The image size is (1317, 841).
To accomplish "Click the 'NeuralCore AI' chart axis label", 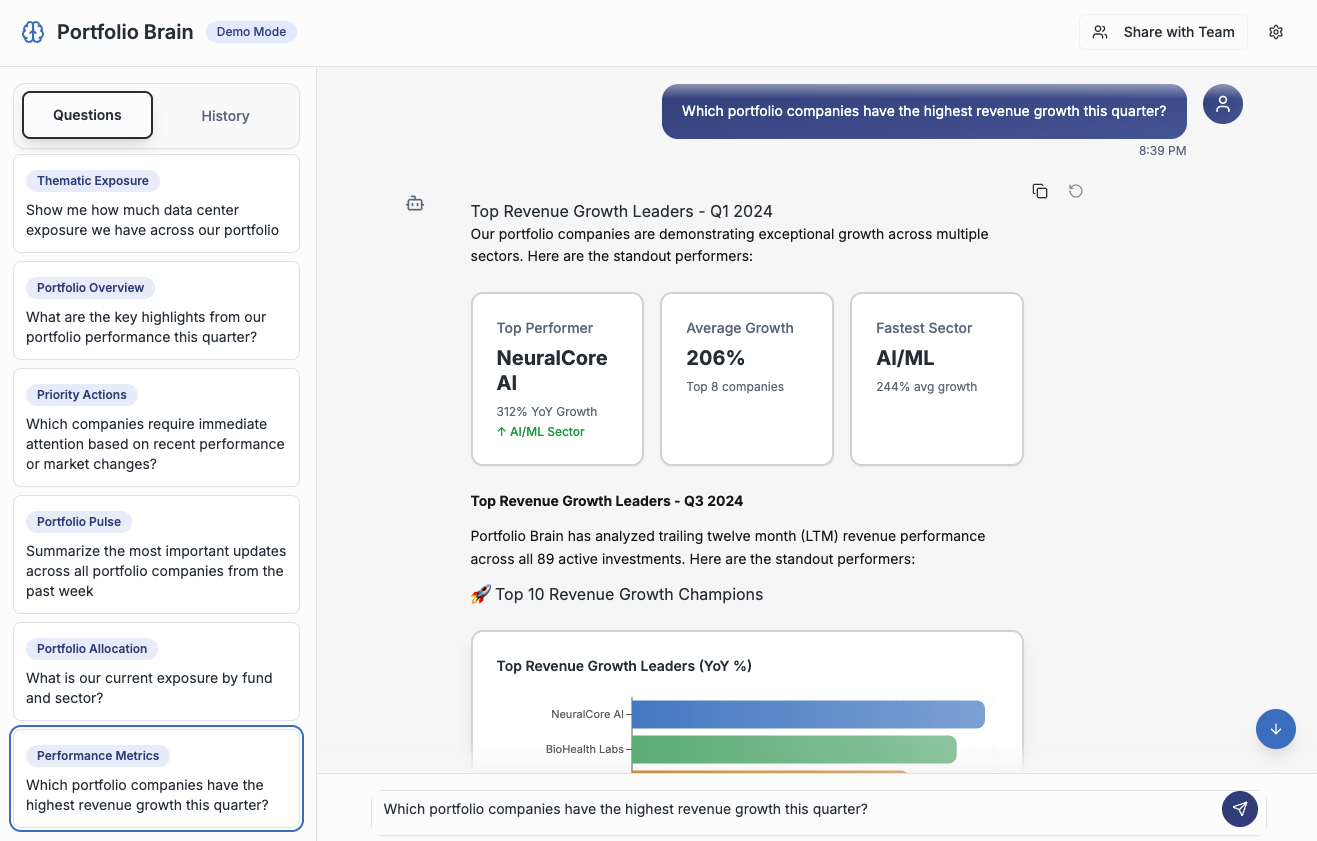I will click(x=587, y=714).
